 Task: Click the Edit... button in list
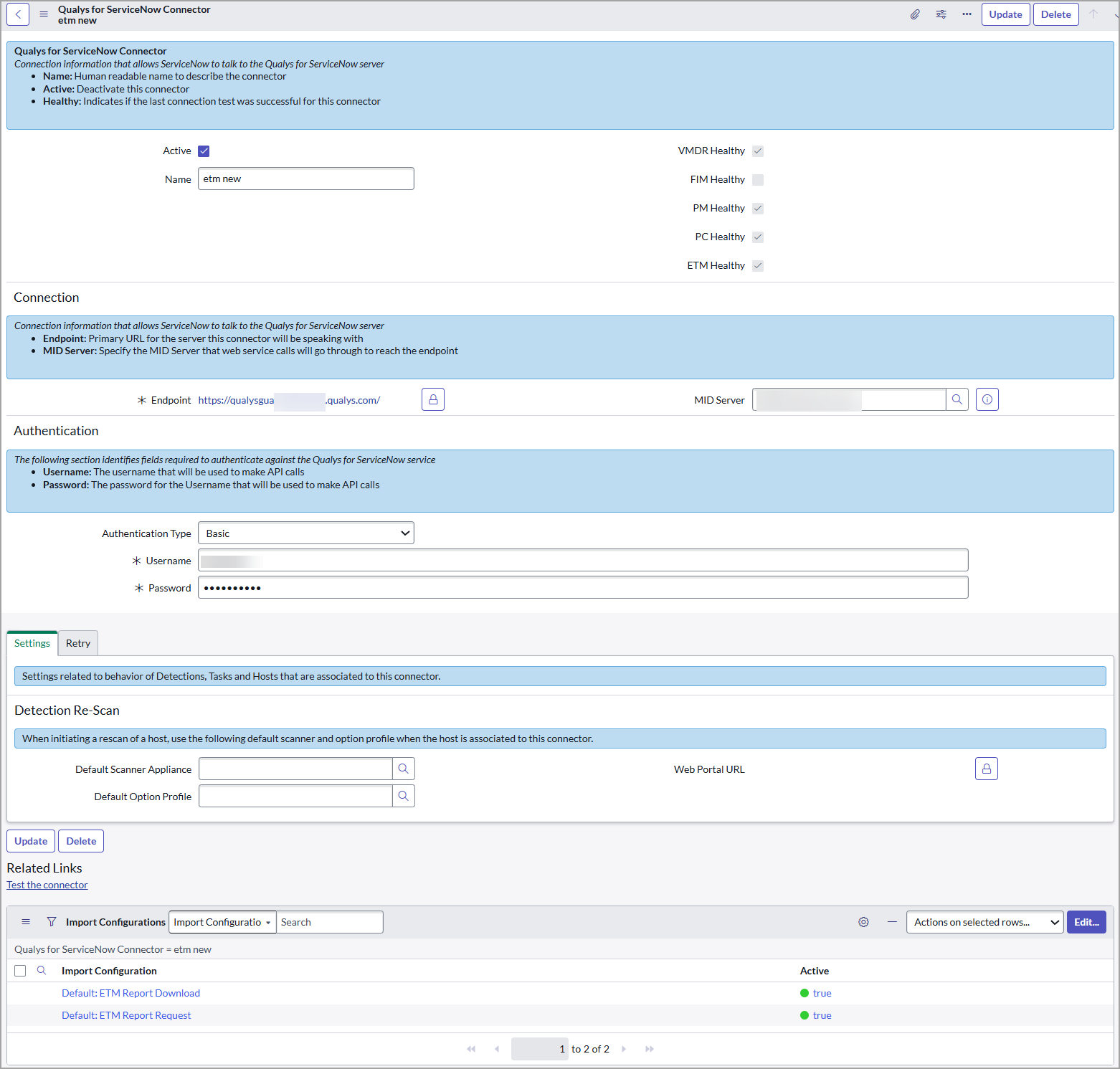pyautogui.click(x=1086, y=922)
